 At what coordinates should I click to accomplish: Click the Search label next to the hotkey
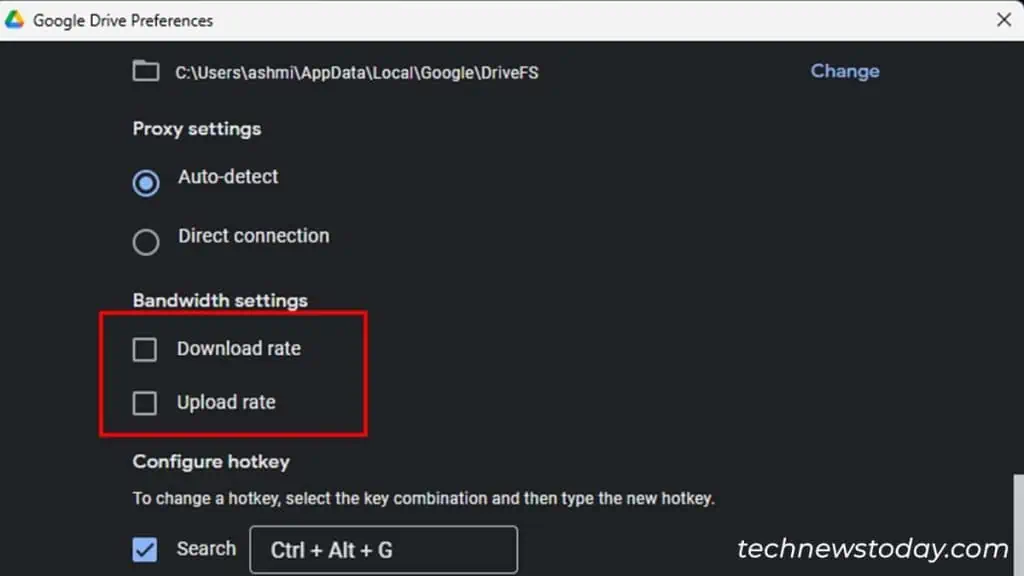[x=205, y=549]
